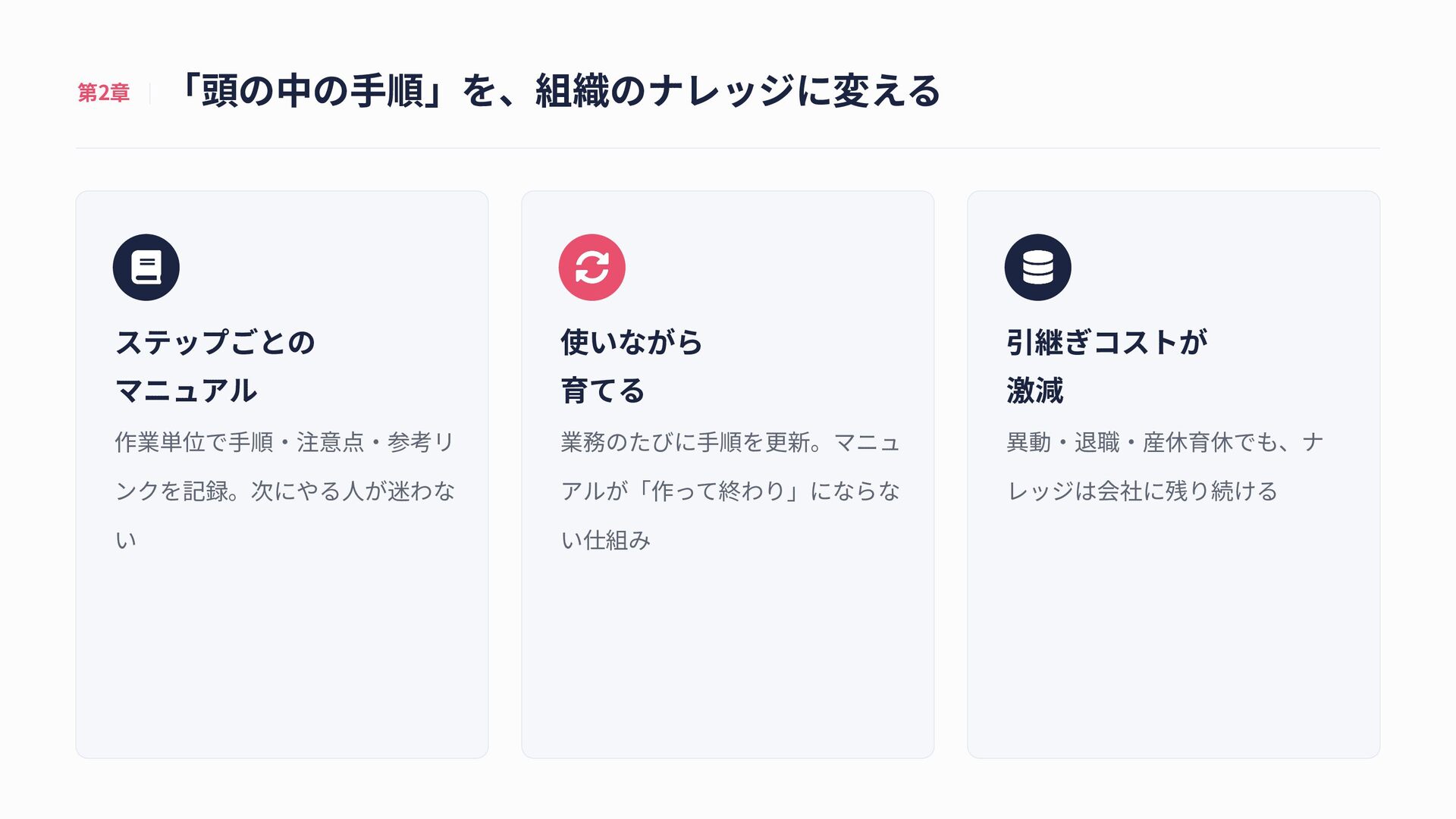Viewport: 1456px width, 819px height.
Task: Click the word 育てる in middle card heading
Action: pos(603,391)
